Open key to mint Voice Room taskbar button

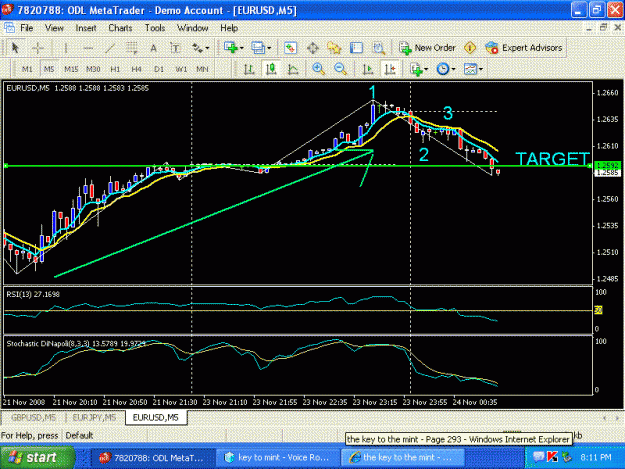[x=278, y=458]
